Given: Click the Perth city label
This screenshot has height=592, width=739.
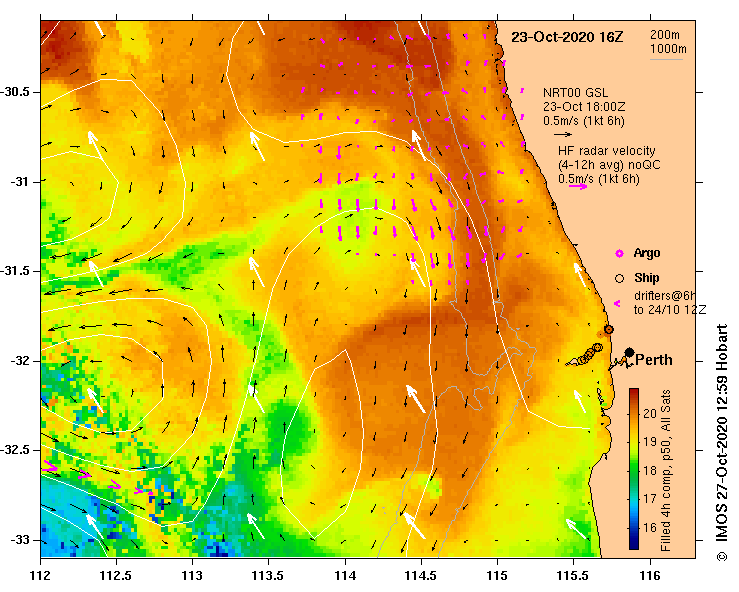Looking at the screenshot, I should [654, 360].
